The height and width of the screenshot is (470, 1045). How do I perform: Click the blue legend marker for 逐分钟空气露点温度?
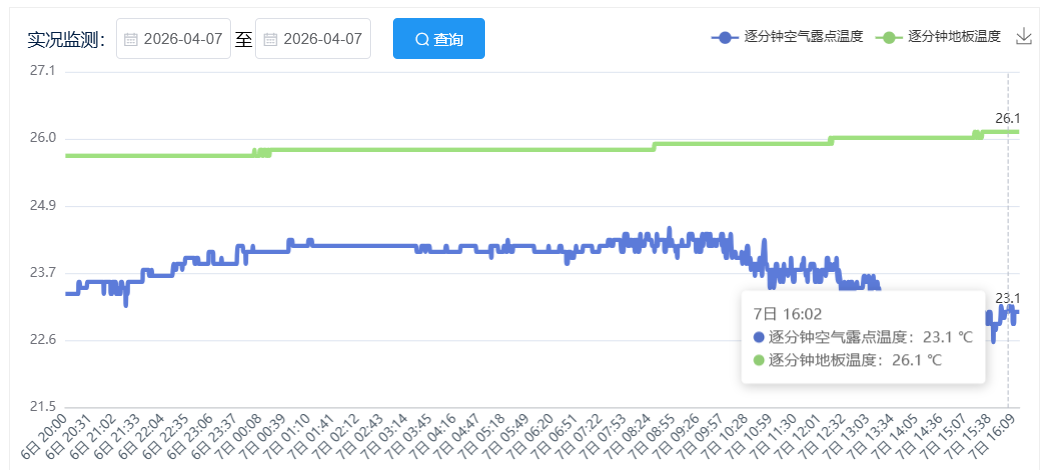point(725,37)
